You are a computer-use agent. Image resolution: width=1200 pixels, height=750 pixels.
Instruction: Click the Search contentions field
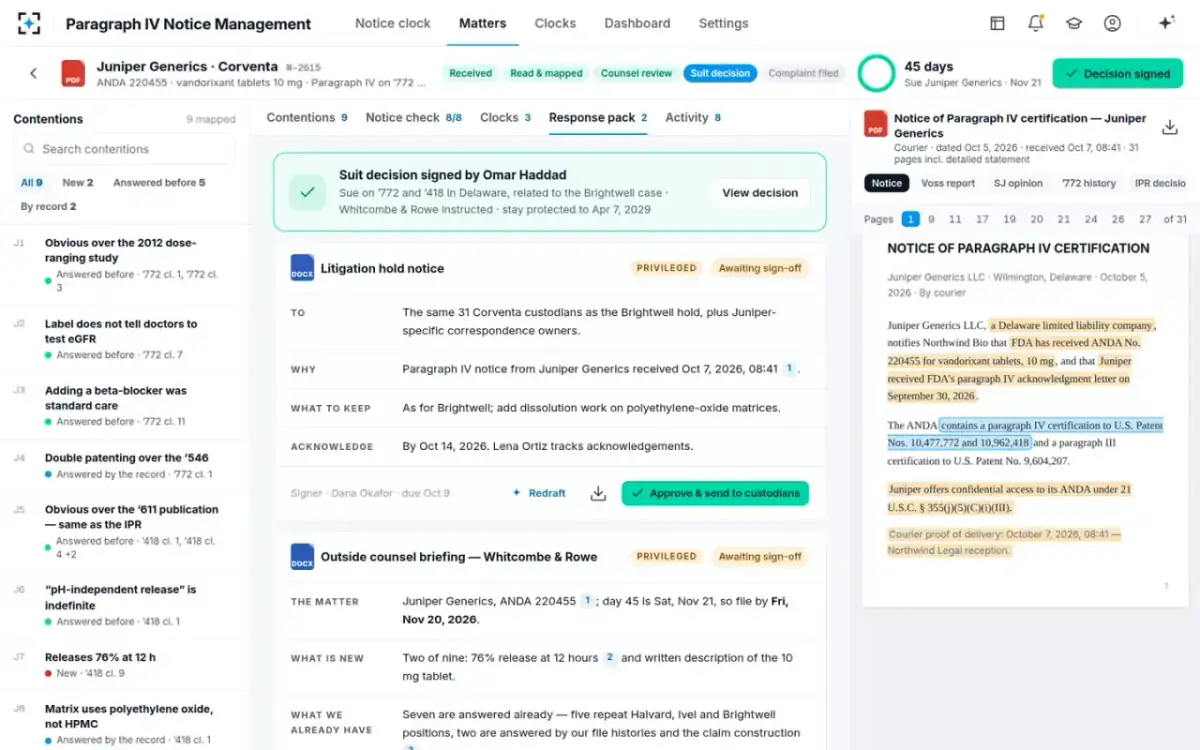click(x=125, y=149)
